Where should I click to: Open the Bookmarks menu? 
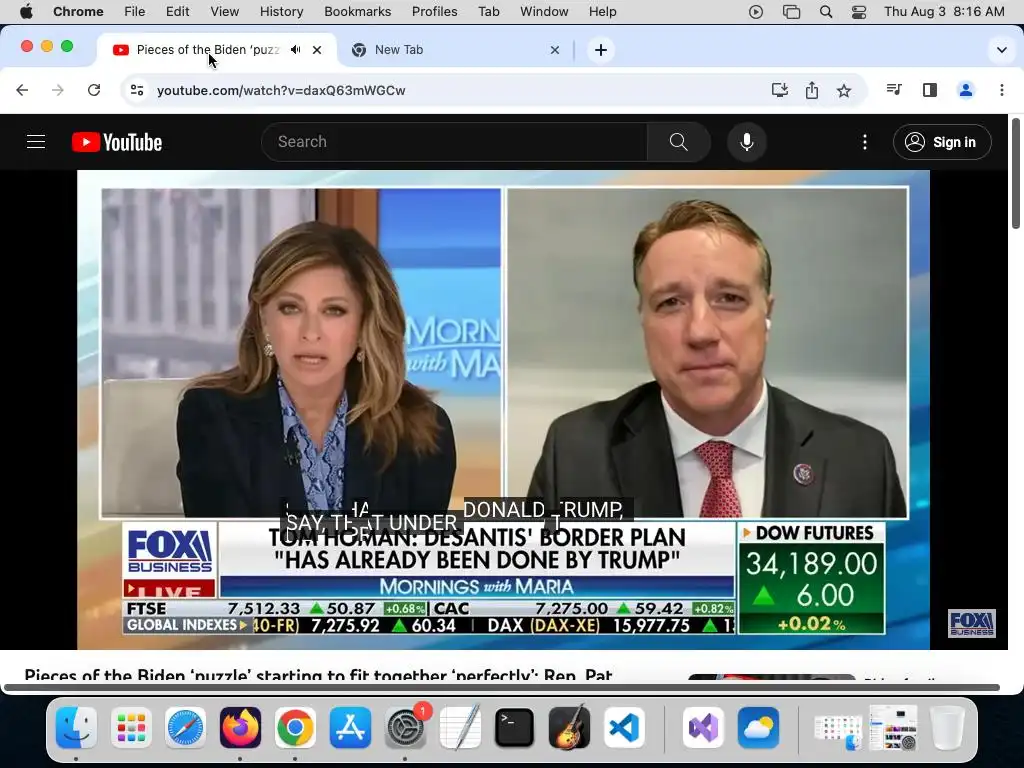coord(357,11)
